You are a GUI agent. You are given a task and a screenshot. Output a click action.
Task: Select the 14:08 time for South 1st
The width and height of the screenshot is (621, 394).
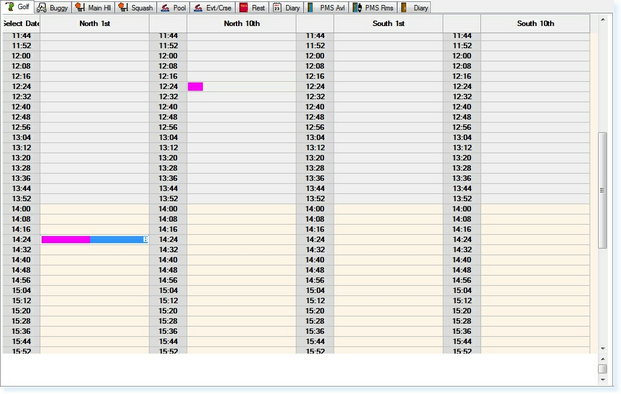[x=315, y=219]
